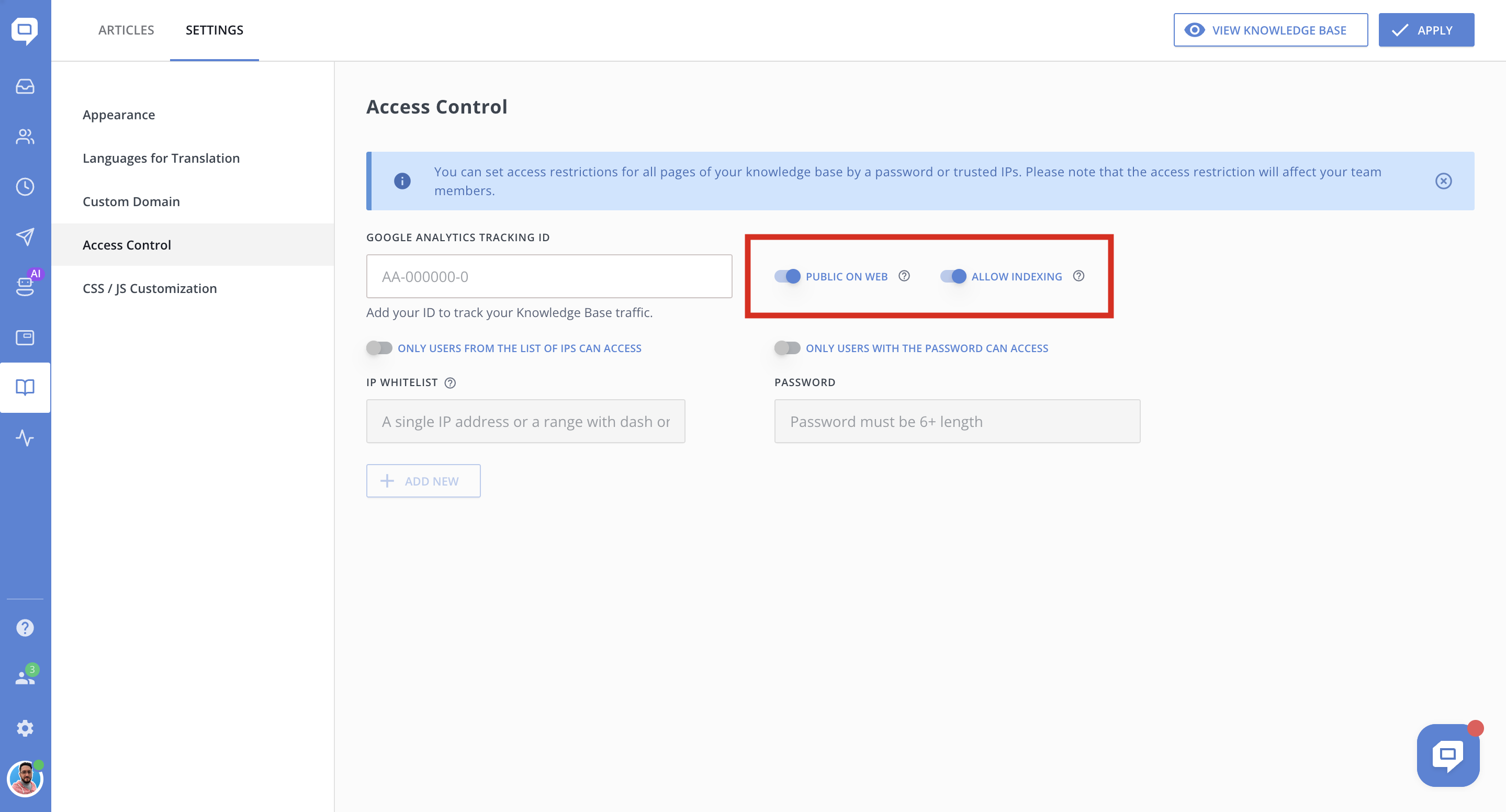
Task: Click the Google Analytics tracking ID field
Action: pos(548,277)
